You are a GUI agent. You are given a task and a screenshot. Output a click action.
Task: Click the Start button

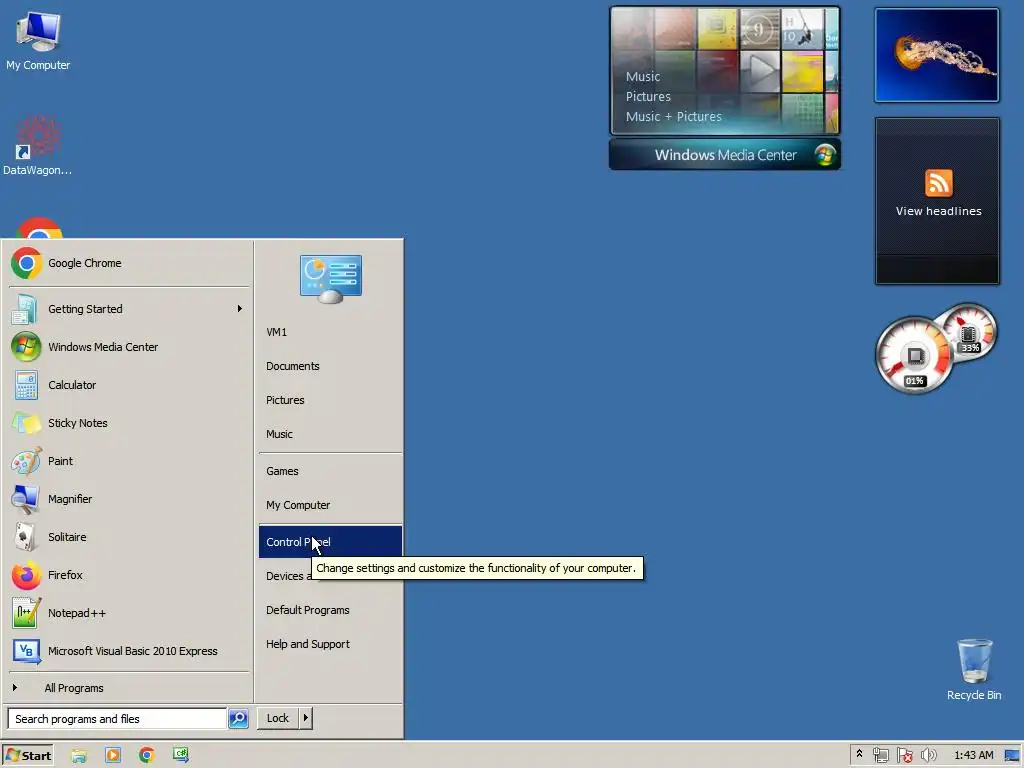[27, 755]
